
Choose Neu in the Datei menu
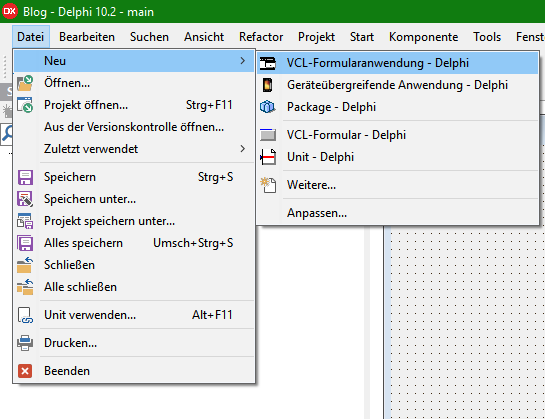[x=134, y=61]
